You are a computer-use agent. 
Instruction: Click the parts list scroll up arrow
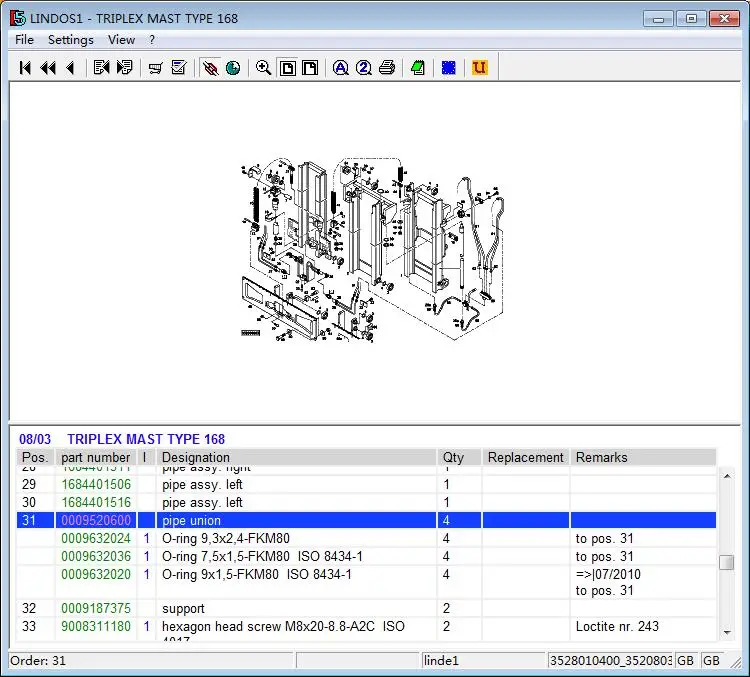(727, 476)
